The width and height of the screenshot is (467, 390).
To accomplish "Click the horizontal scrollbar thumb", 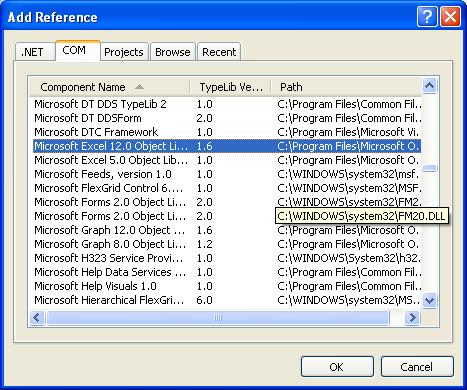I will [x=218, y=317].
